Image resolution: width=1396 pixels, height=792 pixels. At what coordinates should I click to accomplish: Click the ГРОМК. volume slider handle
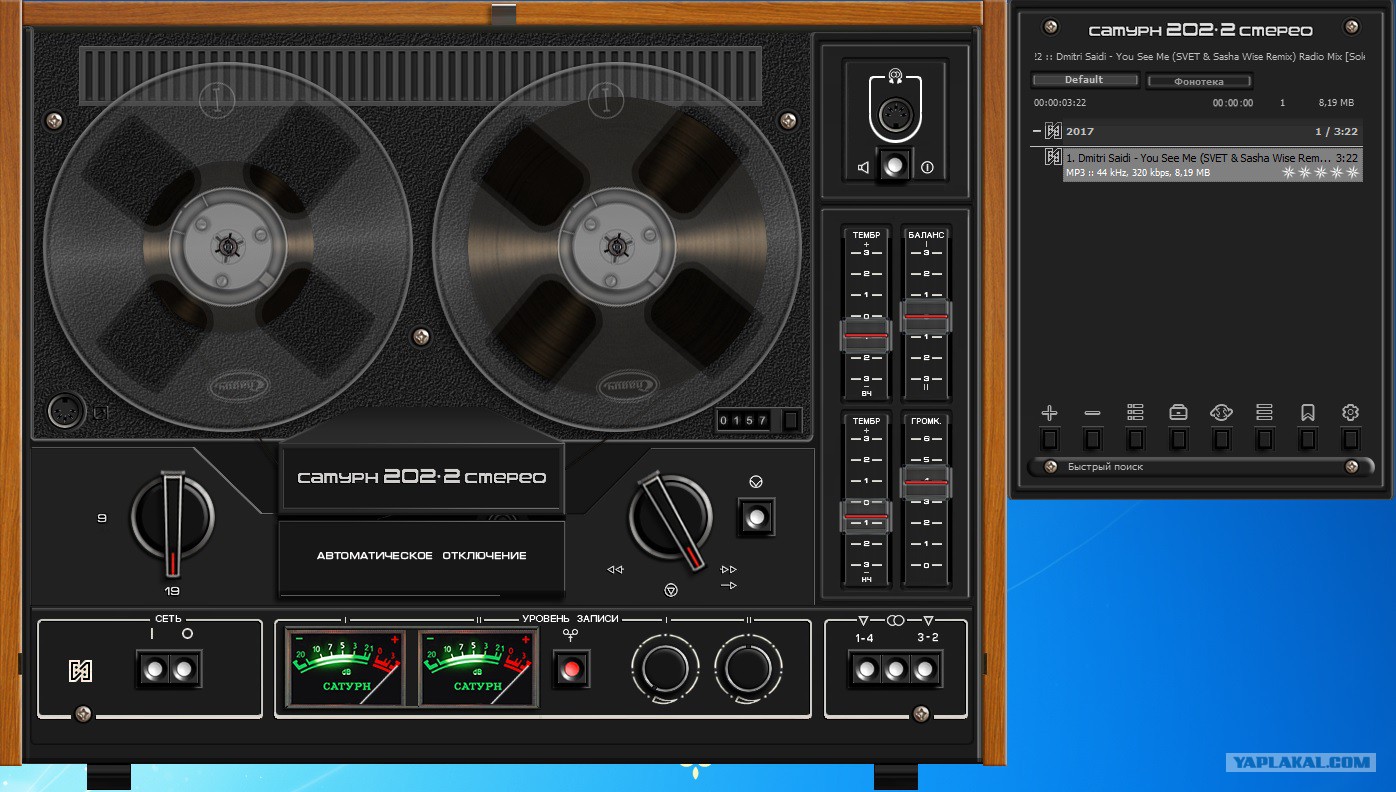coord(926,483)
